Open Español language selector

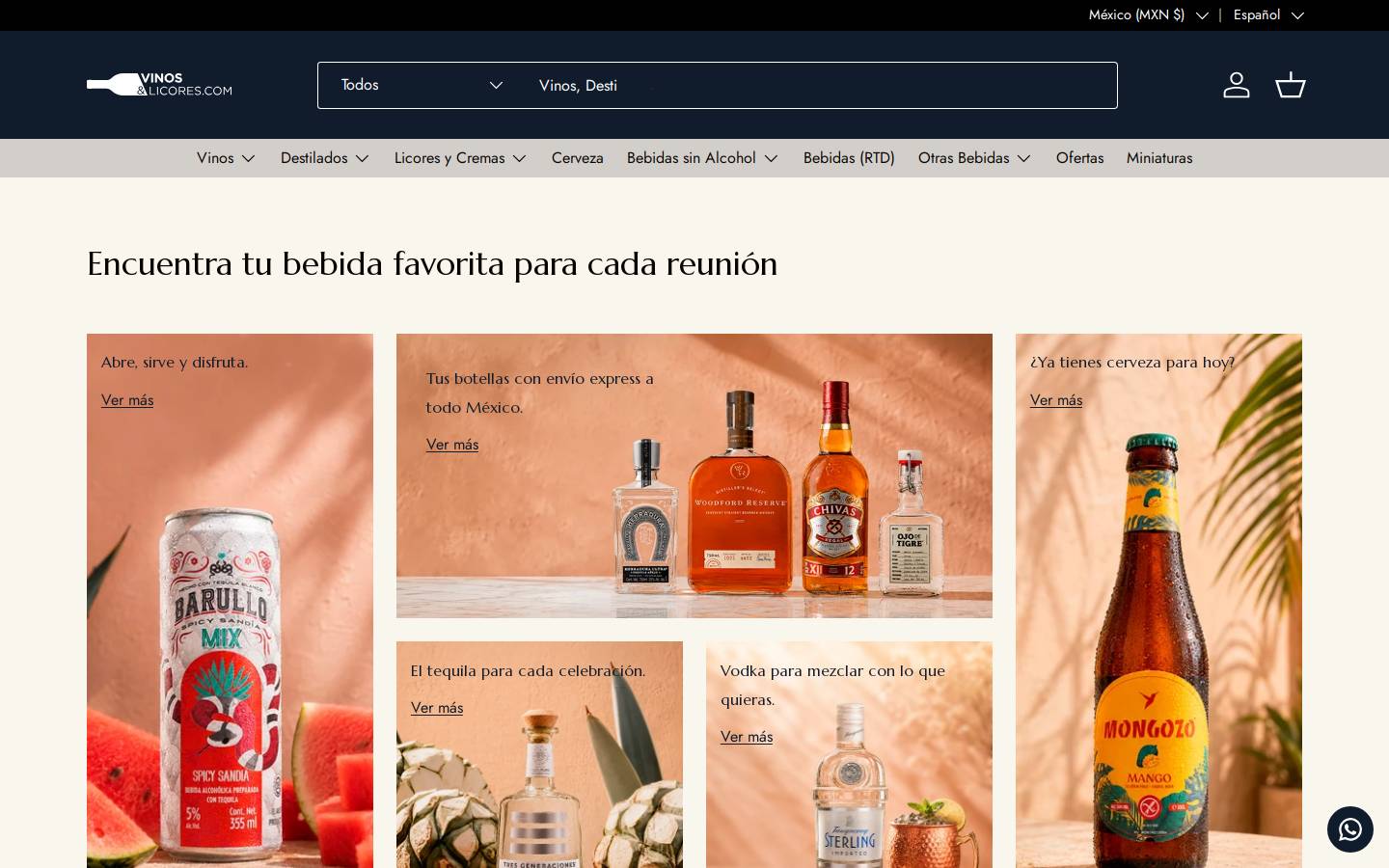1268,14
